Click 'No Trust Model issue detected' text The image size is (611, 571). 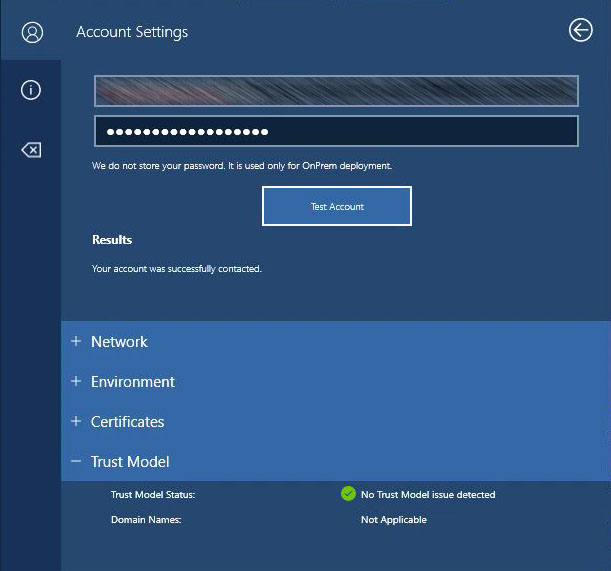[x=428, y=495]
